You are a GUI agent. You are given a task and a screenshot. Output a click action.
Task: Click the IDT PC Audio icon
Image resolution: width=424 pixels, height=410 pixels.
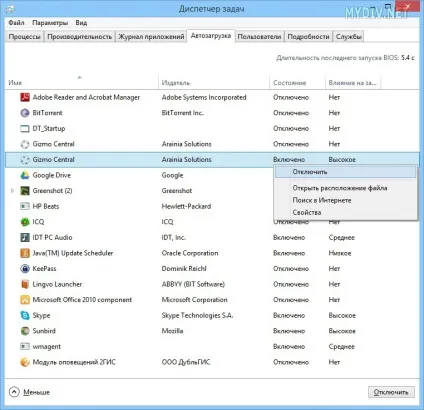25,238
